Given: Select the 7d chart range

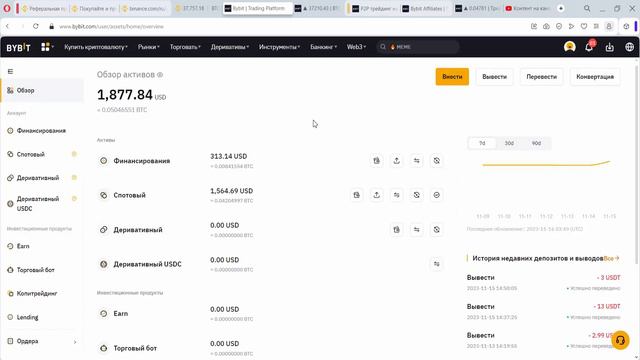Looking at the screenshot, I should click(x=482, y=143).
